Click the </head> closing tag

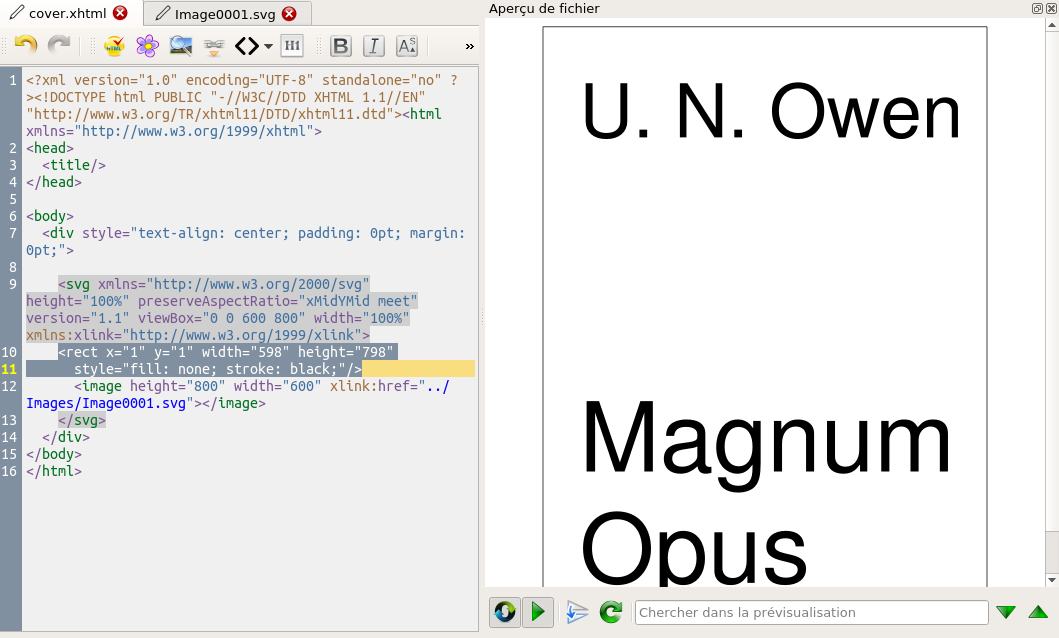[x=54, y=182]
